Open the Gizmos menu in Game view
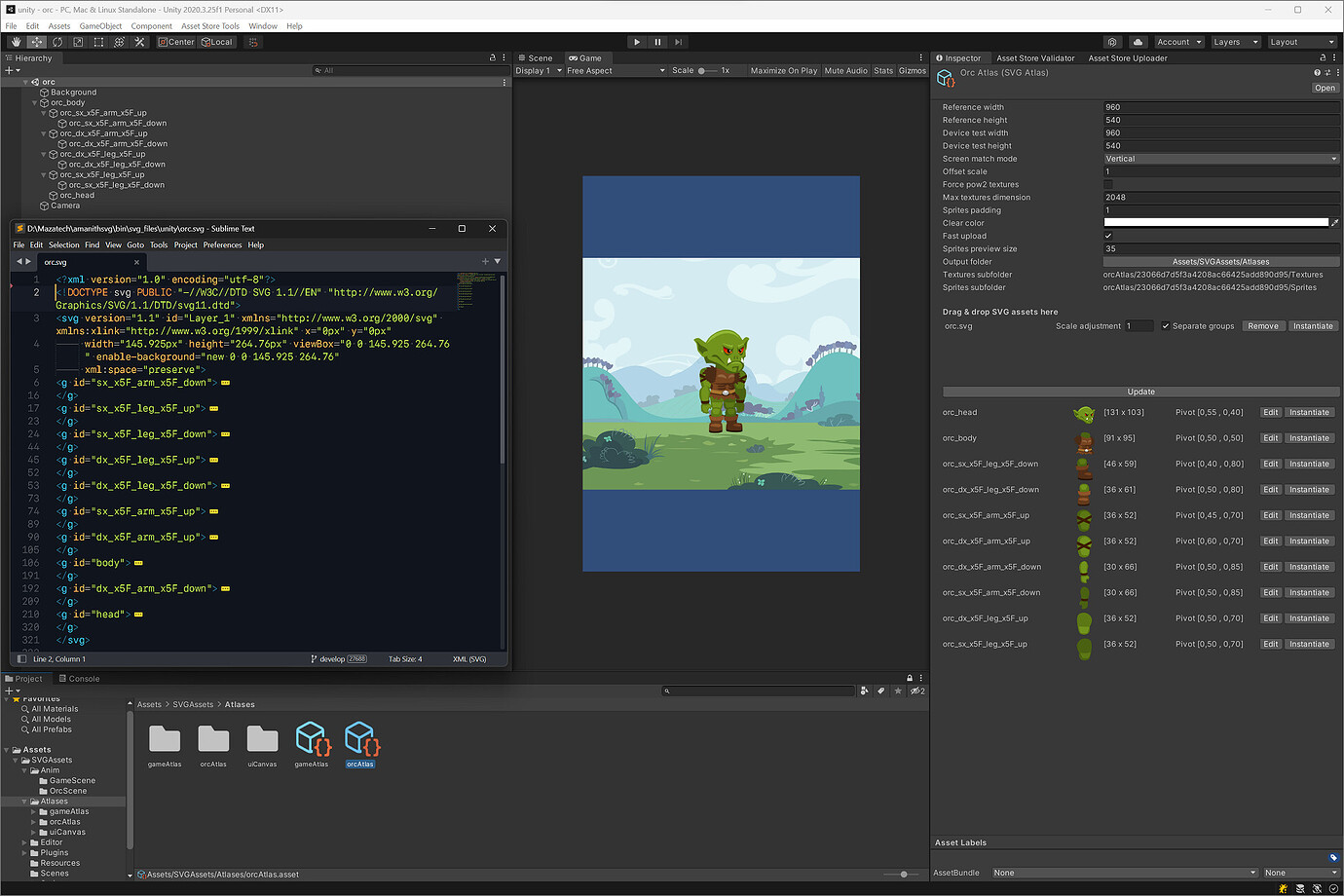This screenshot has height=896, width=1344. (912, 69)
